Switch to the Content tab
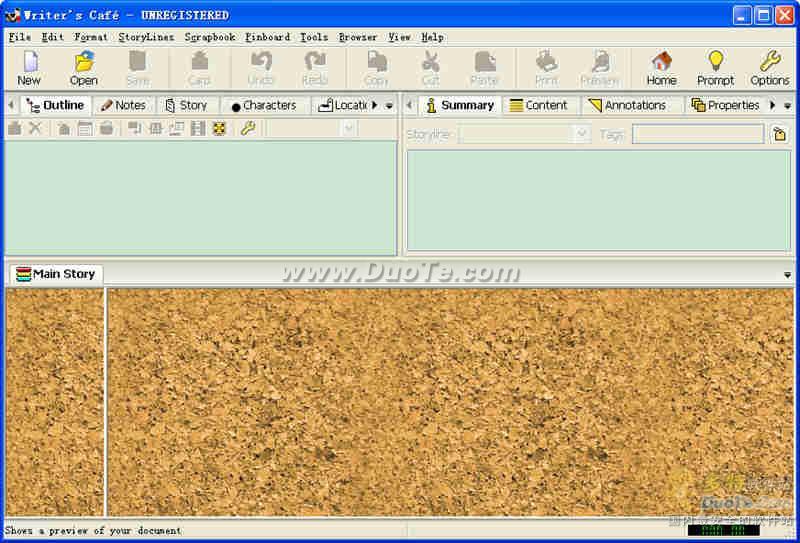 click(x=539, y=106)
